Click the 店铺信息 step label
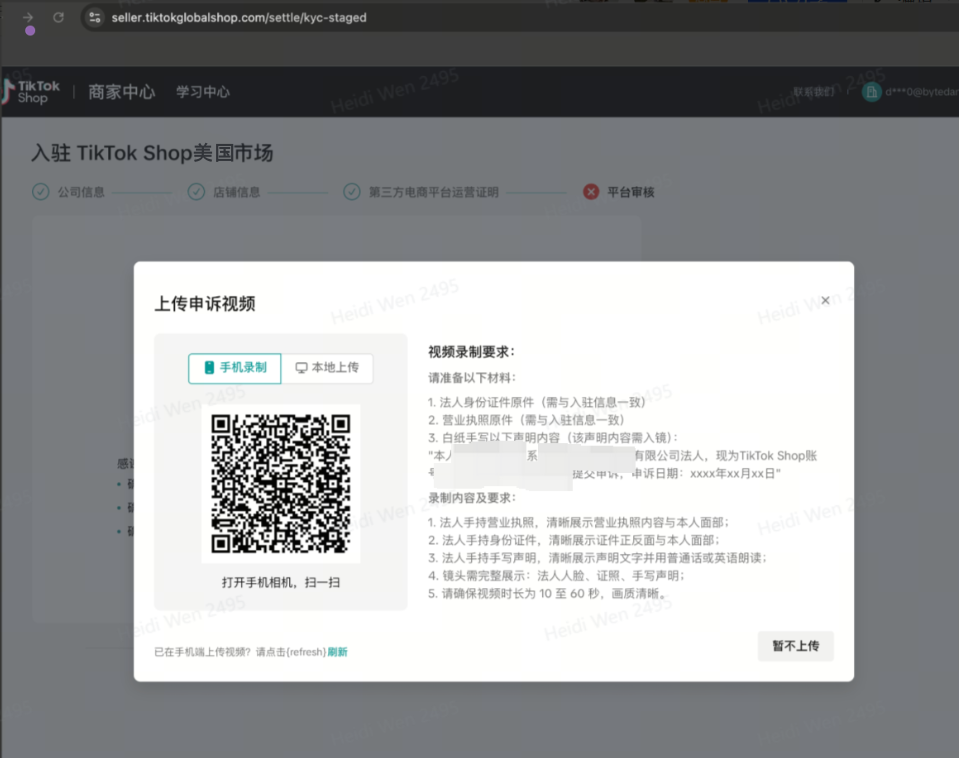 point(237,192)
